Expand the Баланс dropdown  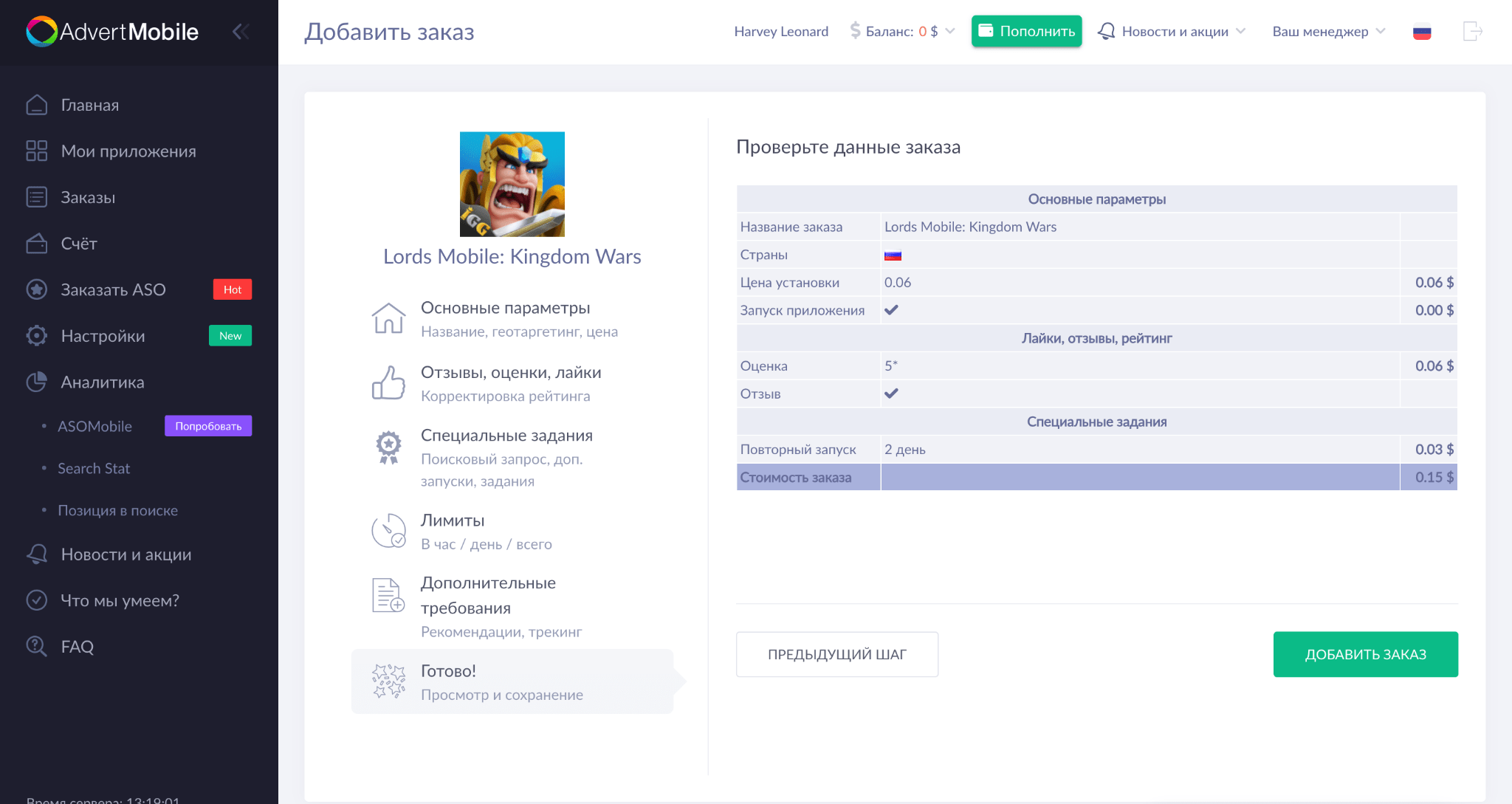951,31
